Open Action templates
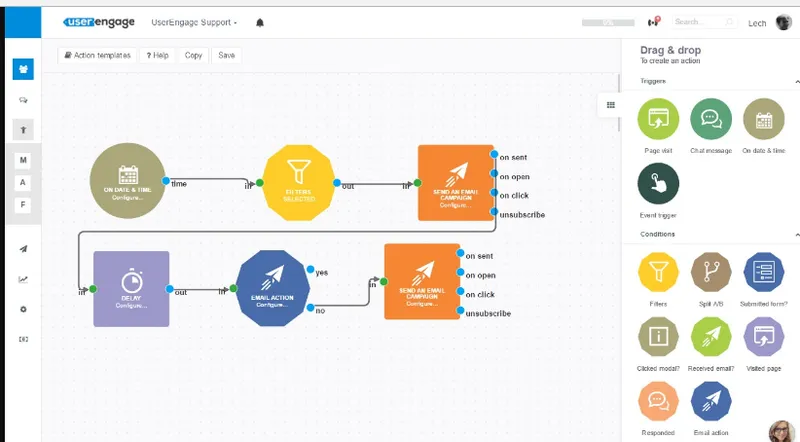This screenshot has height=442, width=800. point(97,55)
